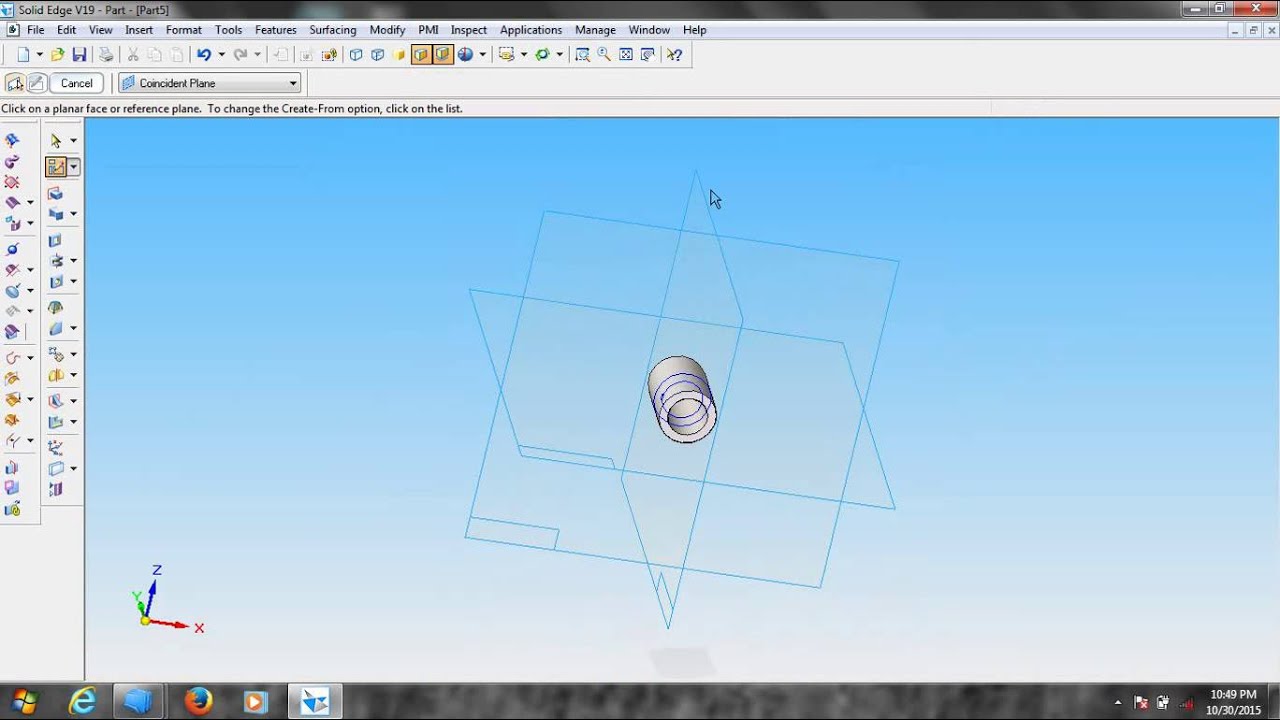Expand Sketch tool dropdown arrow
The height and width of the screenshot is (720, 1280).
[74, 167]
